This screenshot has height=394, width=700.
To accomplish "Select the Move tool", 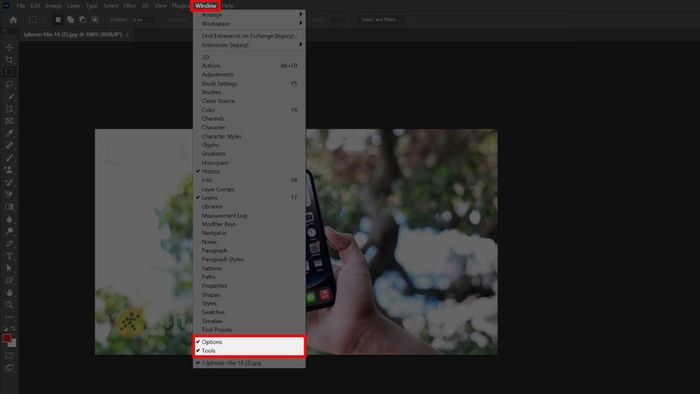I will pos(9,47).
